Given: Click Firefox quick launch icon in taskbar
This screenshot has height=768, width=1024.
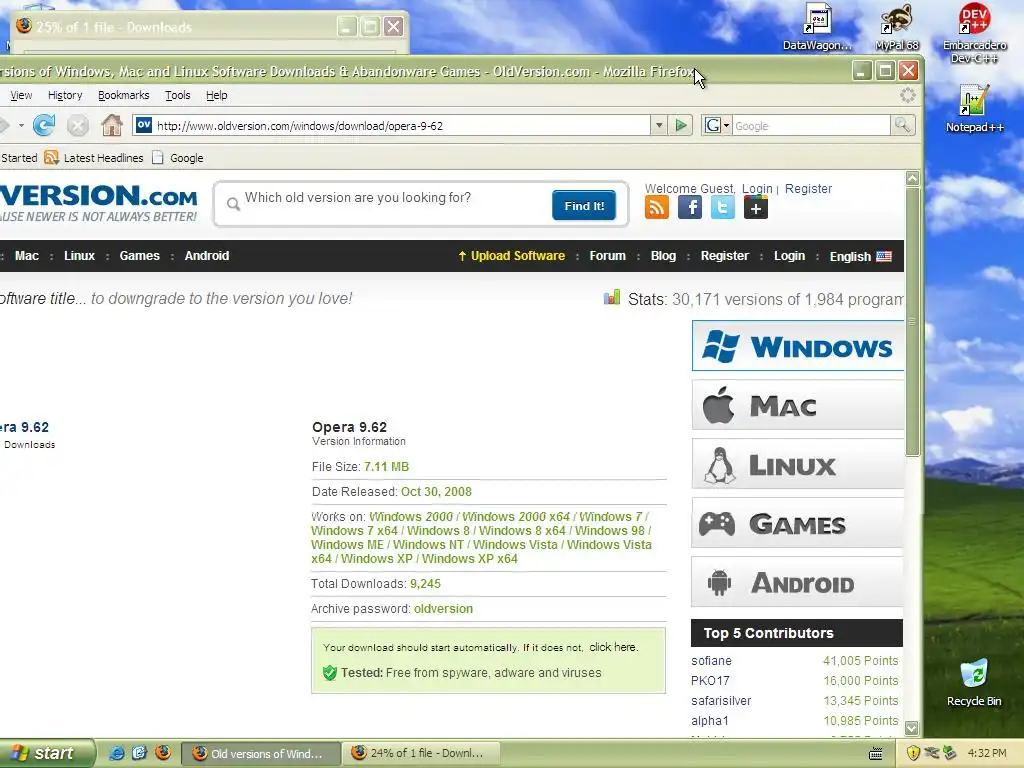Looking at the screenshot, I should click(x=163, y=752).
